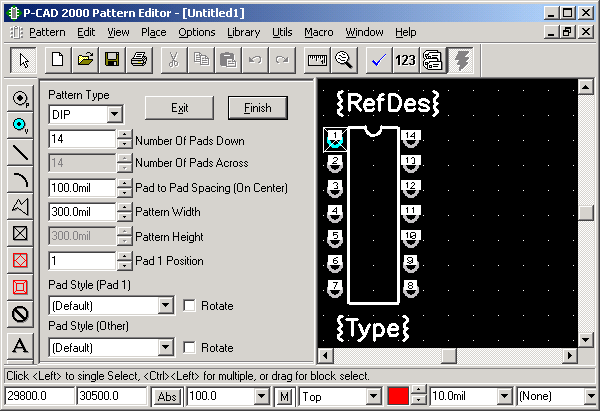Select the red square Cutout tool

(20, 287)
